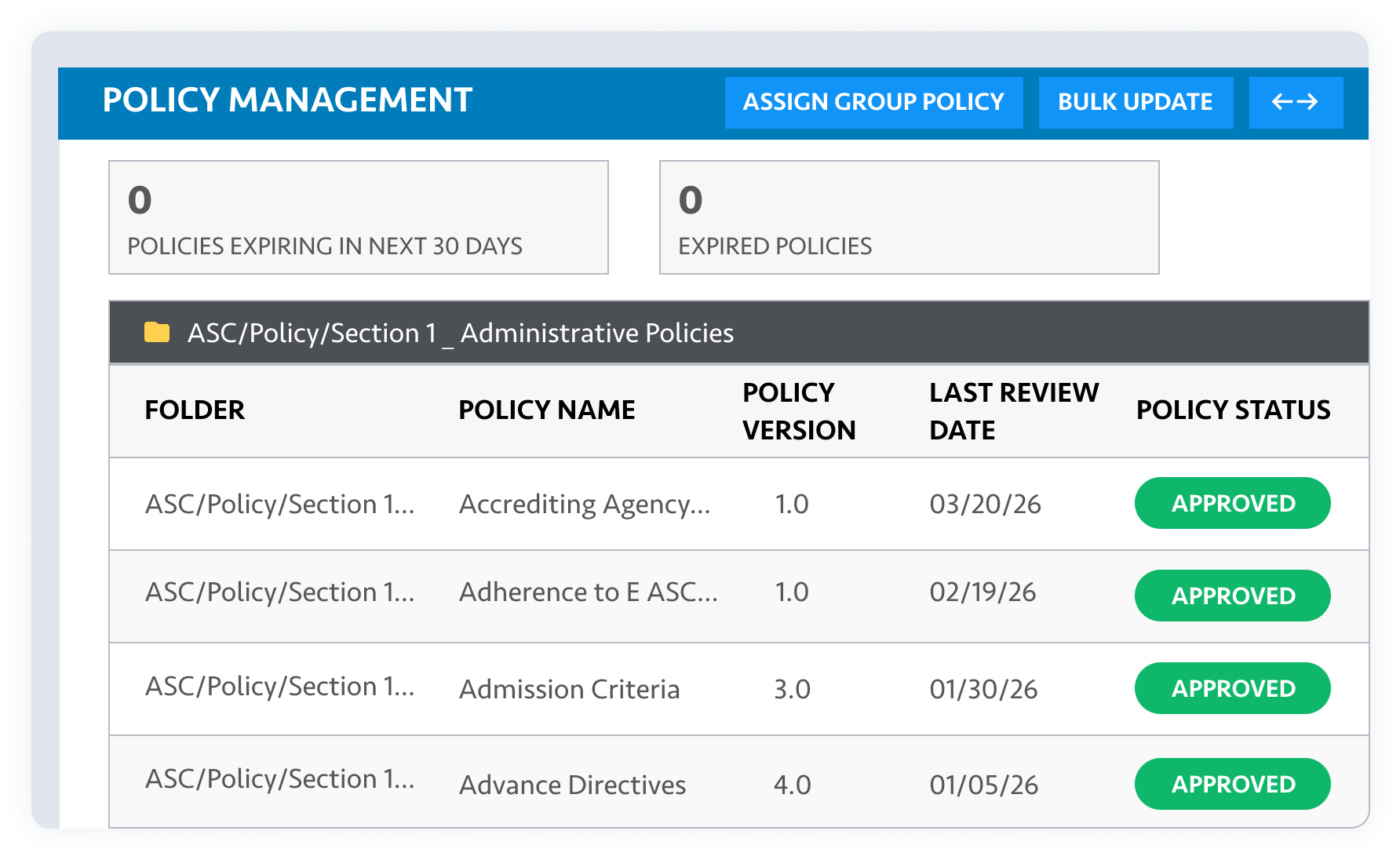
Task: Click folder cell in Adherence to E ASC row
Action: pos(280,592)
